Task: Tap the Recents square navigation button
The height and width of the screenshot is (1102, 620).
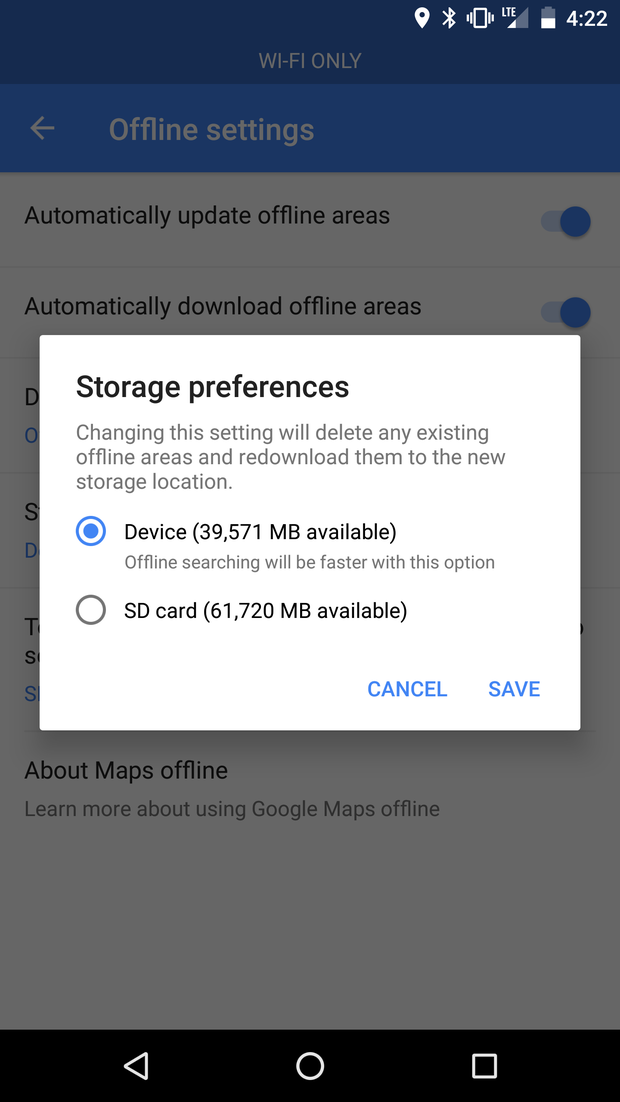Action: click(x=484, y=1065)
